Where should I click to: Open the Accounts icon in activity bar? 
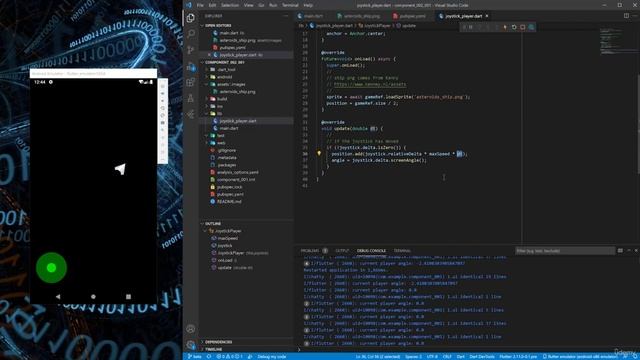191,329
